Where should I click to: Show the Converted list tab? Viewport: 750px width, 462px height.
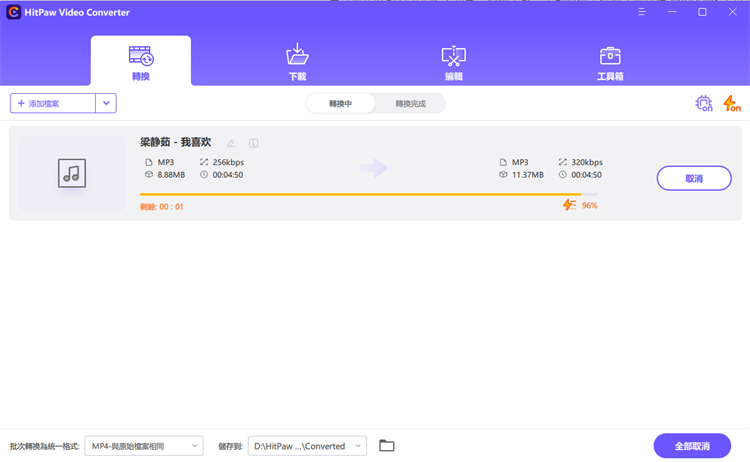(410, 103)
